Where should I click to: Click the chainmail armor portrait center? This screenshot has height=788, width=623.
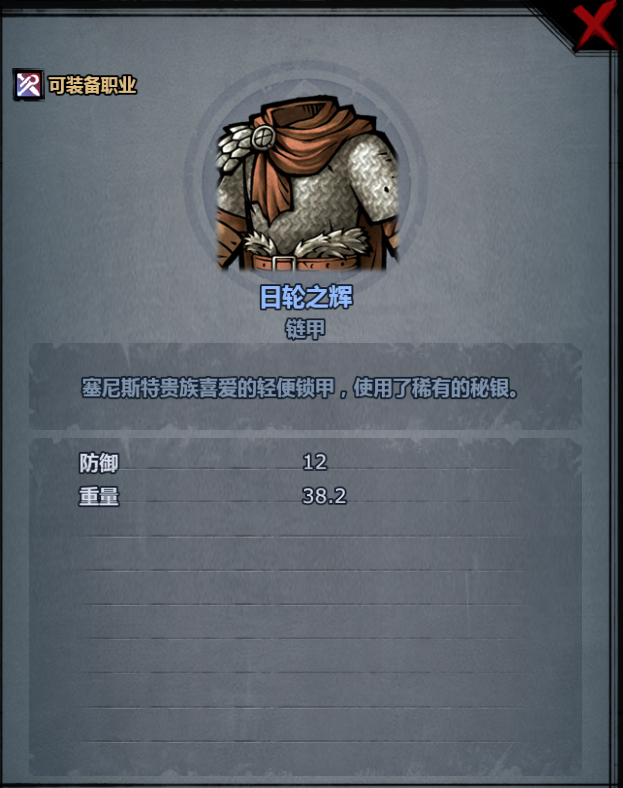point(306,184)
